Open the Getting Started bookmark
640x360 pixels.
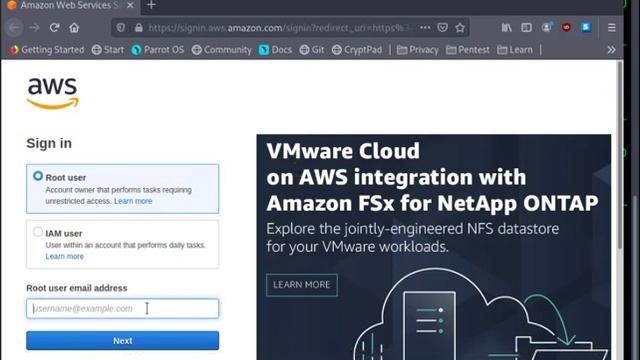(47, 50)
